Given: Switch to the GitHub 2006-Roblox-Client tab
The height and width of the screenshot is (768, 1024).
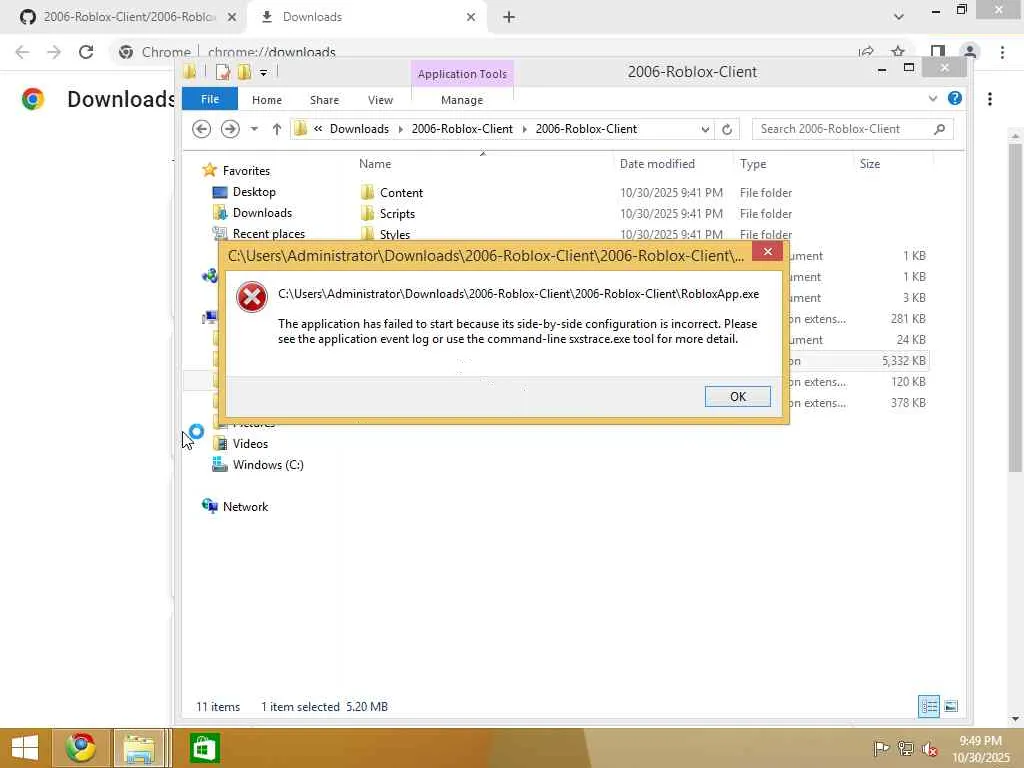Looking at the screenshot, I should pos(129,17).
